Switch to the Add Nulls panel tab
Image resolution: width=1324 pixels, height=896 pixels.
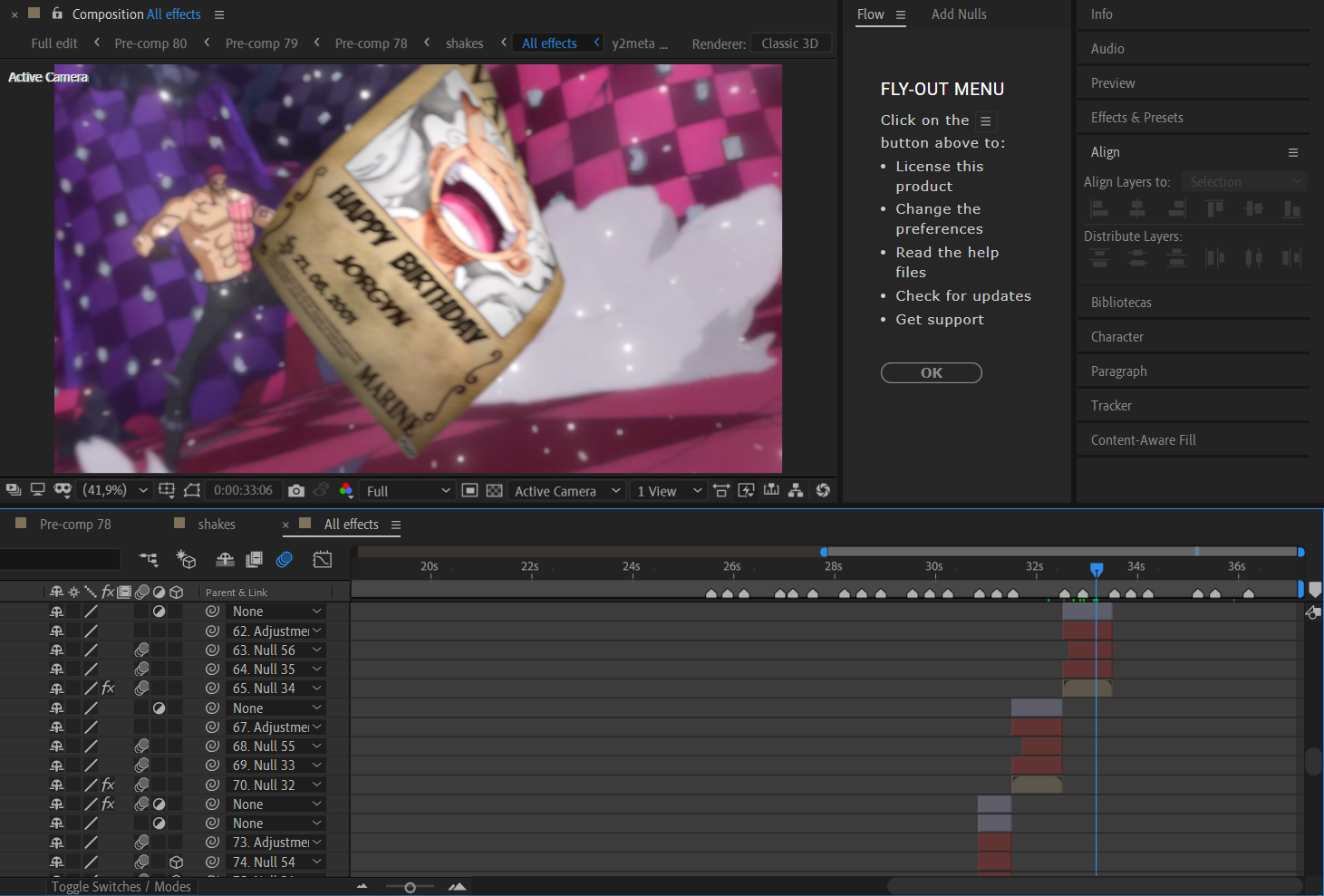[959, 14]
